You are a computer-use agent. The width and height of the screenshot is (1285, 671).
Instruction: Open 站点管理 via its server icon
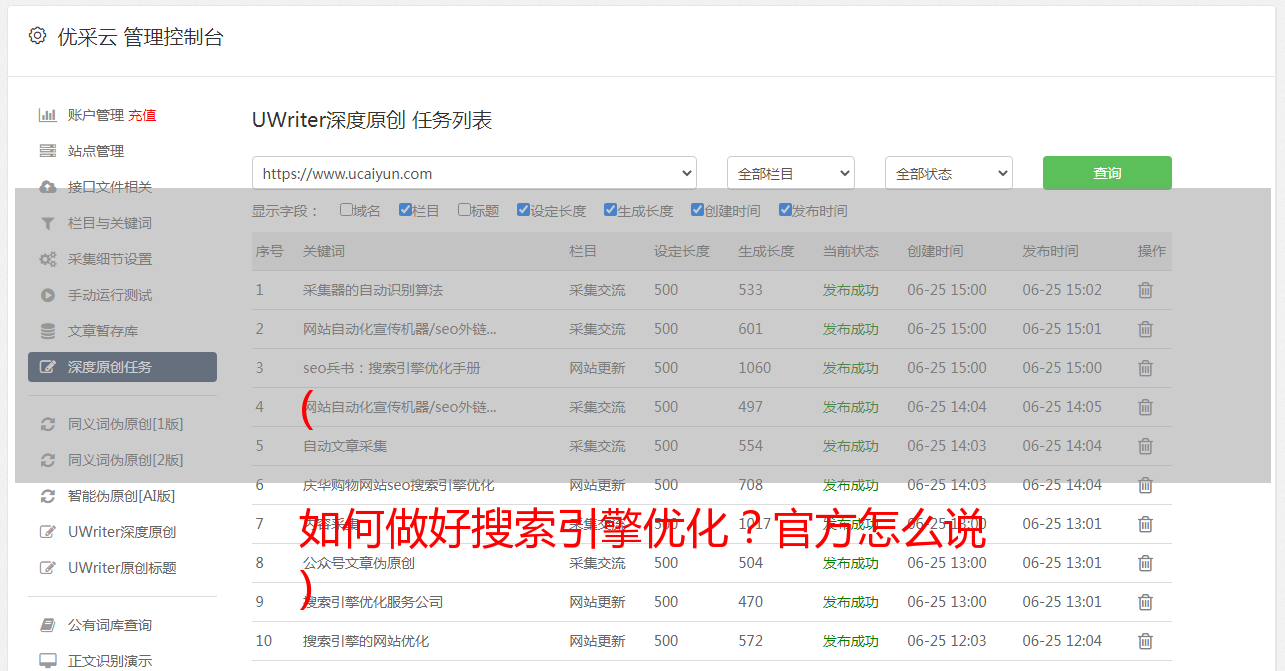pos(47,151)
